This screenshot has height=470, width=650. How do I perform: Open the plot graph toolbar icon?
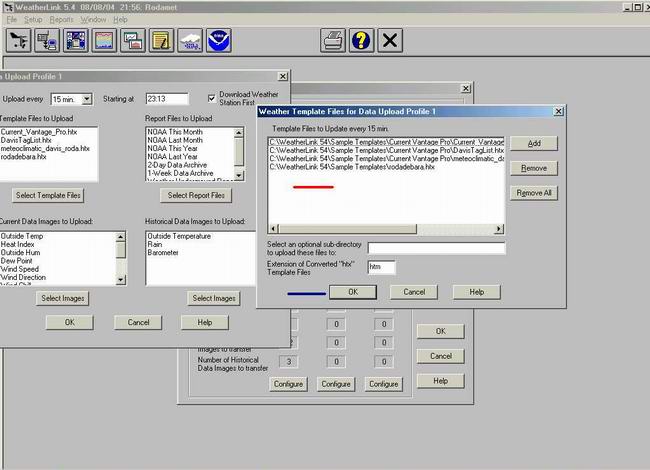pyautogui.click(x=104, y=41)
